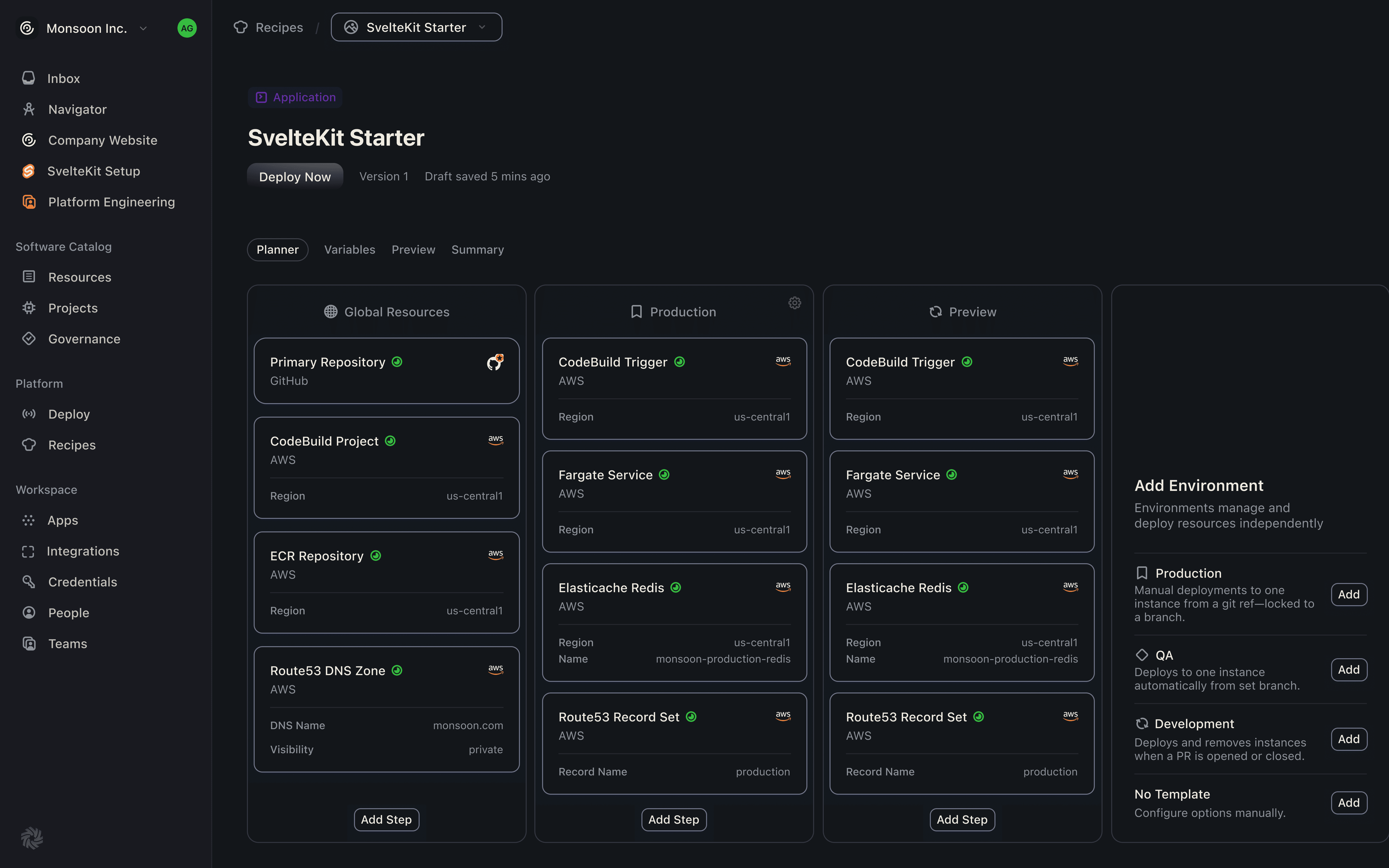Open Teams page
Viewport: 1389px width, 868px height.
tap(54, 644)
